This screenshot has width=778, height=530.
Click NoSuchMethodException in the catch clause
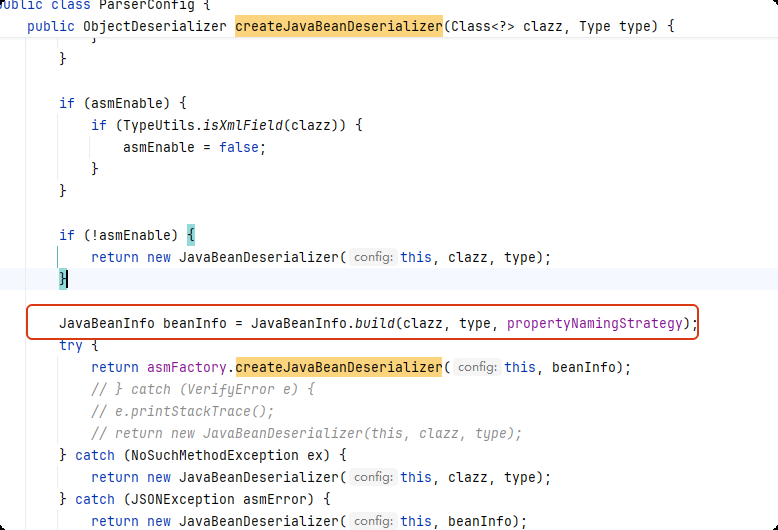point(214,455)
